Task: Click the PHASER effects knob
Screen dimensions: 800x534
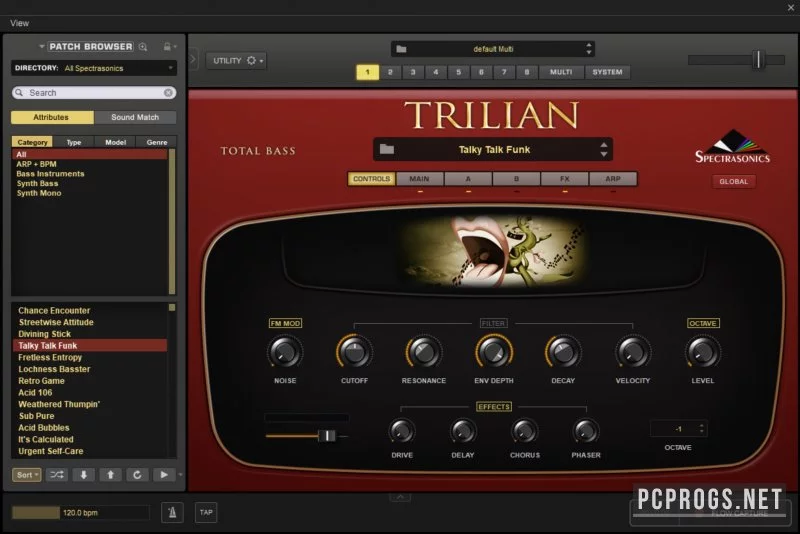Action: tap(586, 431)
